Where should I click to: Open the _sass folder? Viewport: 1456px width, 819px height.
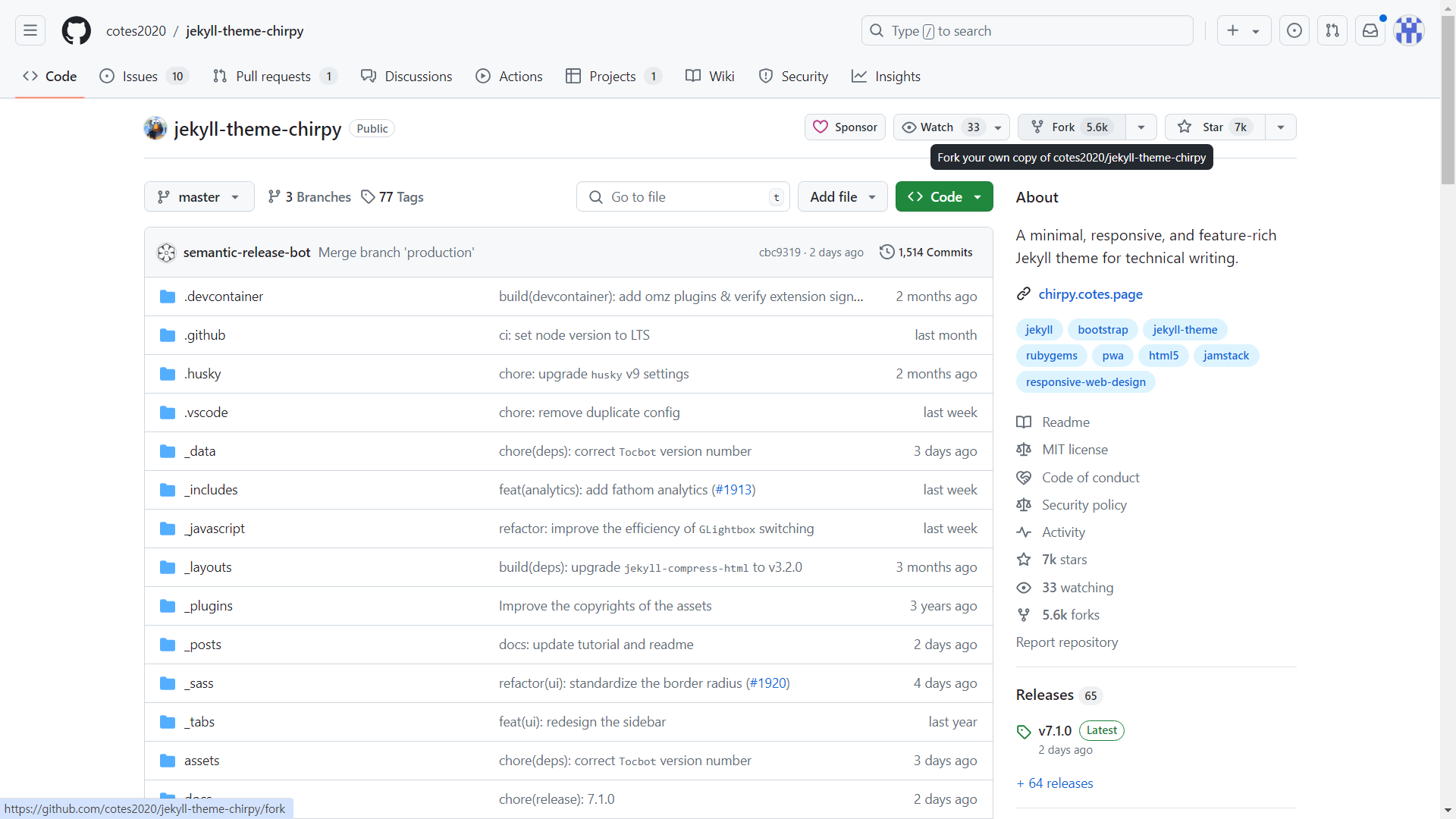(199, 683)
